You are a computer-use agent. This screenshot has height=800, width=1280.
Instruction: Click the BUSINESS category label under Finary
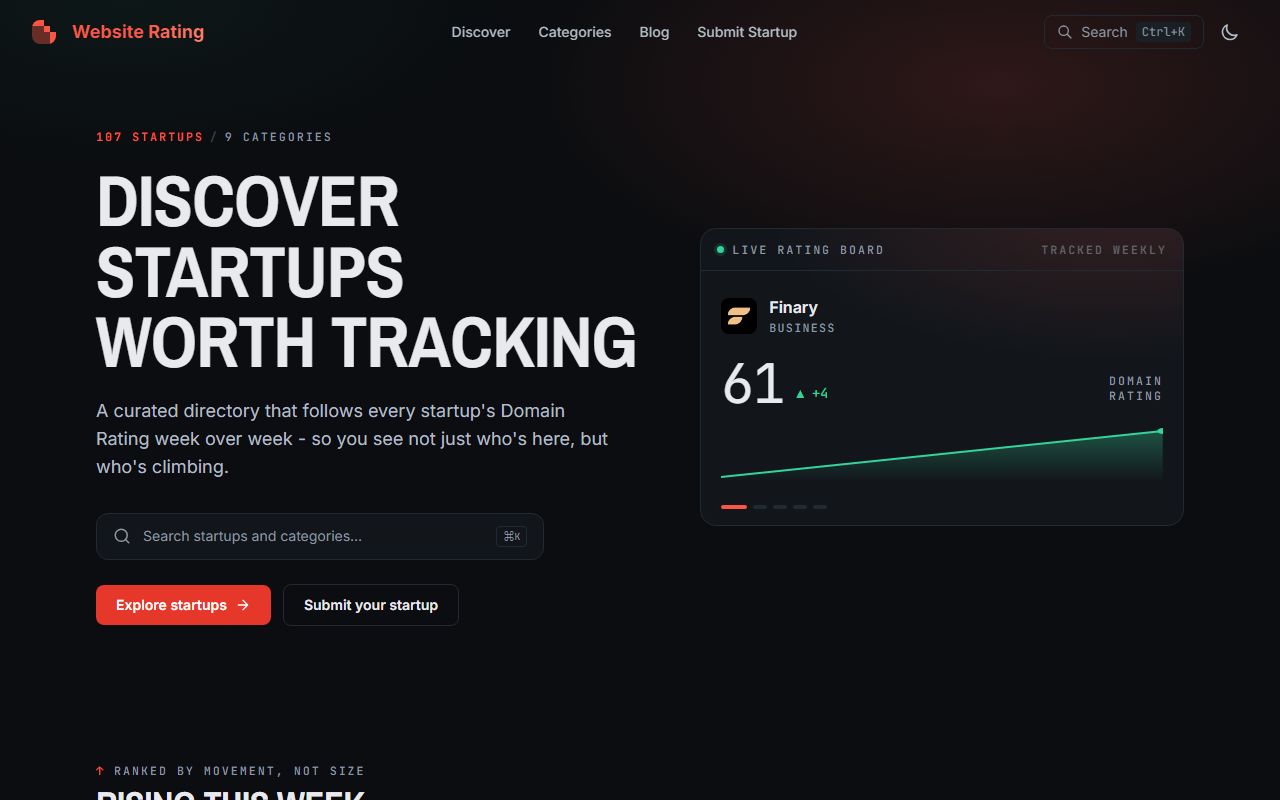[802, 328]
